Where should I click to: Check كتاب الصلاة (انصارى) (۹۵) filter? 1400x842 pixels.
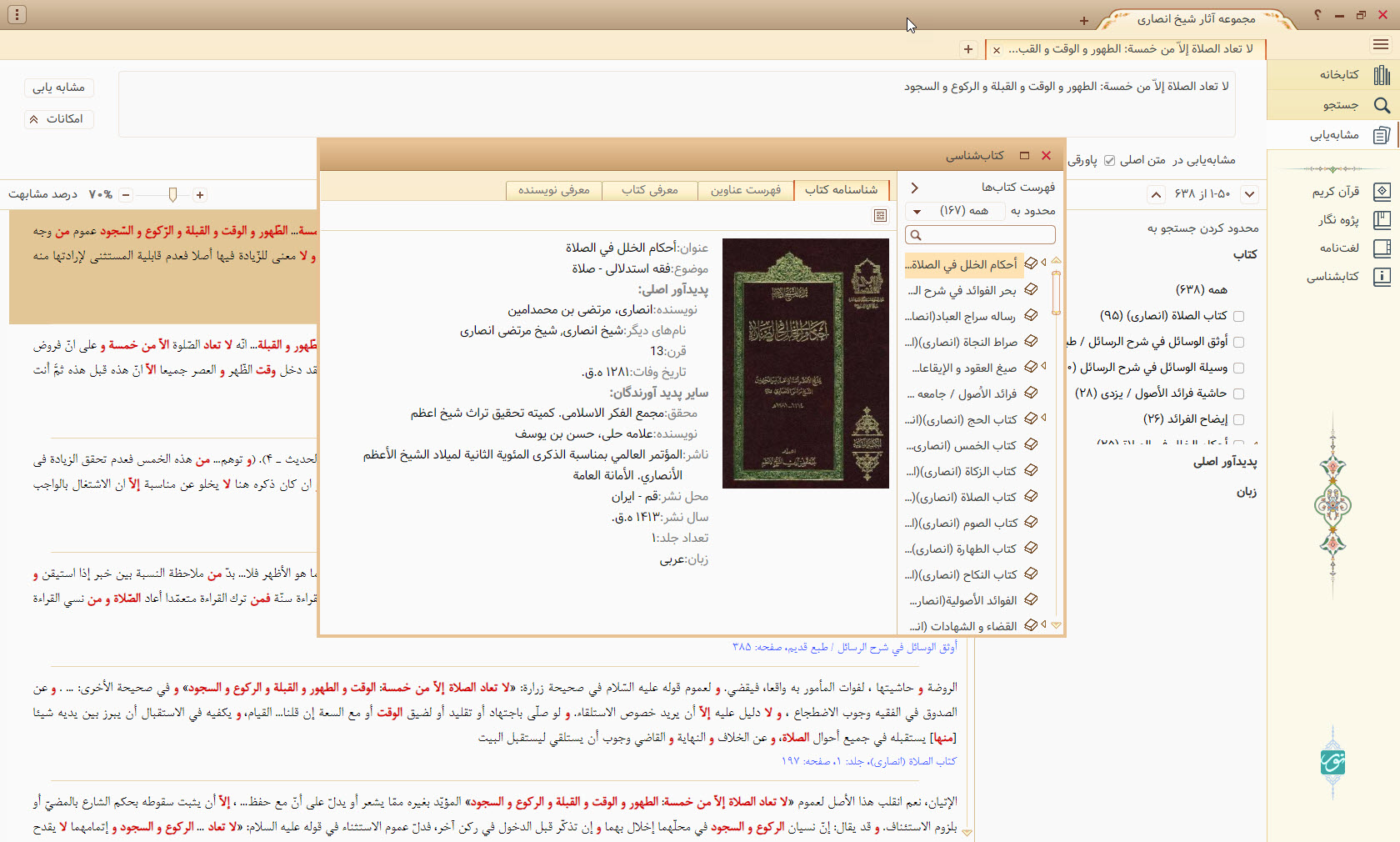[1238, 316]
